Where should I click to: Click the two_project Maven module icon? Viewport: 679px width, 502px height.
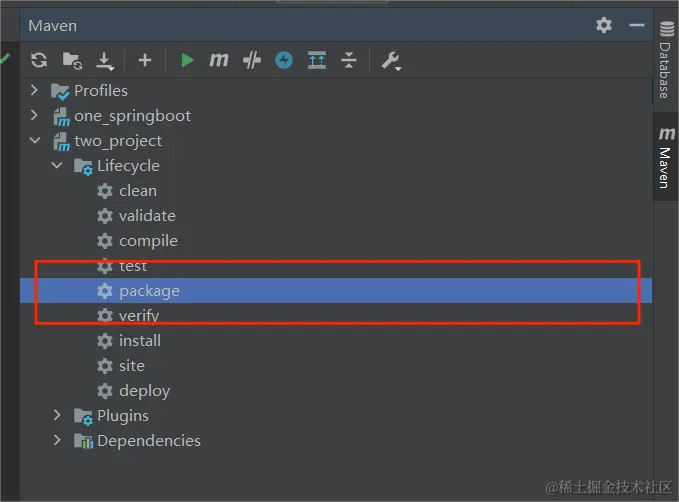point(61,142)
